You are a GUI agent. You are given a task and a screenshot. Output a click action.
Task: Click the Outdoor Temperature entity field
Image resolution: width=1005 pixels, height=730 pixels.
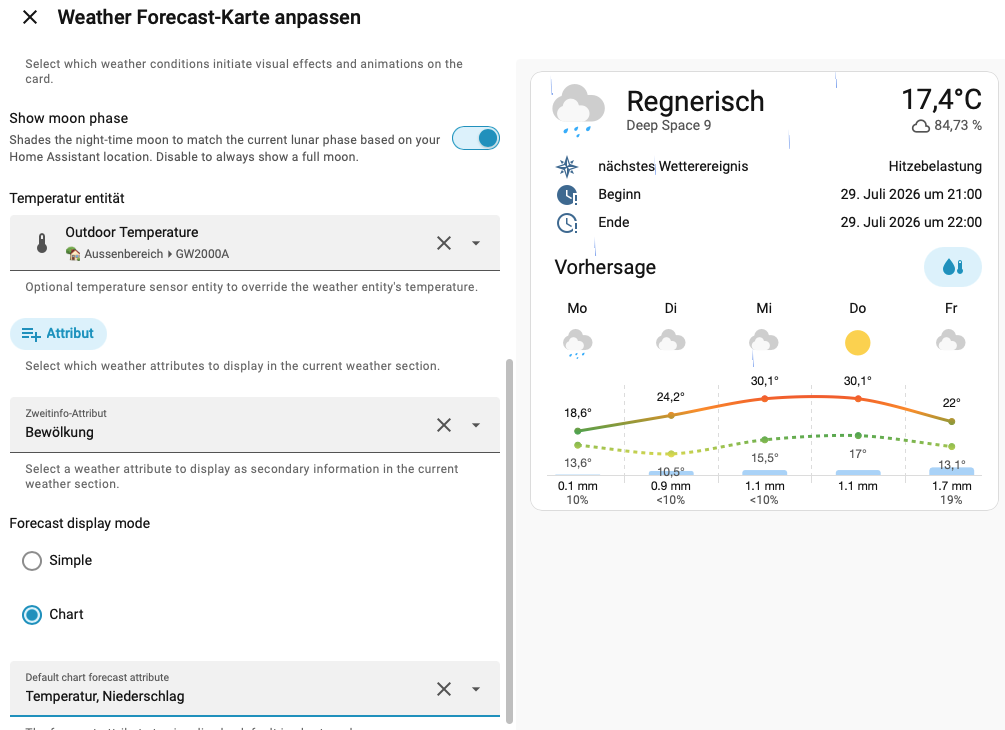coord(254,243)
